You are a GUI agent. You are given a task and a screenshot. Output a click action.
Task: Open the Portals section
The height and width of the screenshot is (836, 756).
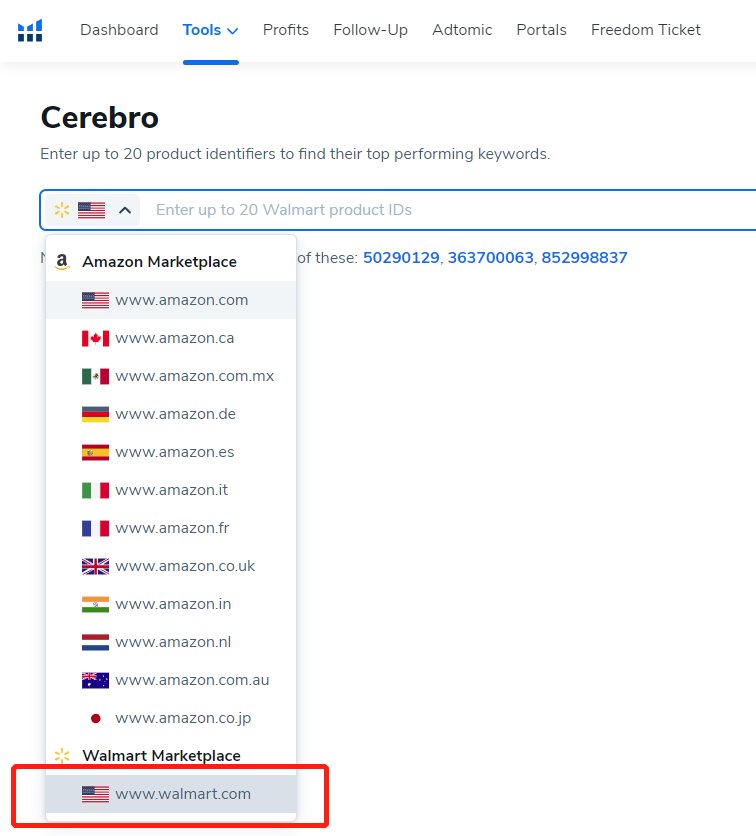click(541, 30)
